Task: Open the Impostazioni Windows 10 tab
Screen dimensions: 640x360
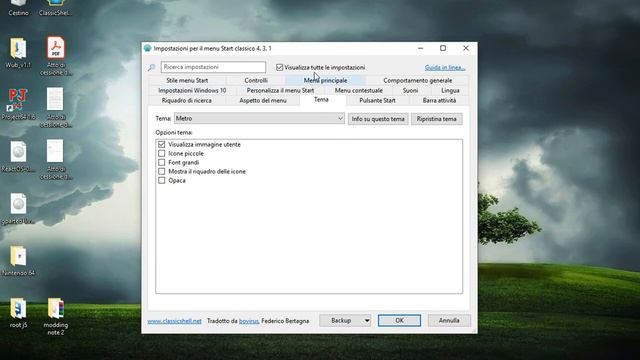Action: click(x=192, y=90)
